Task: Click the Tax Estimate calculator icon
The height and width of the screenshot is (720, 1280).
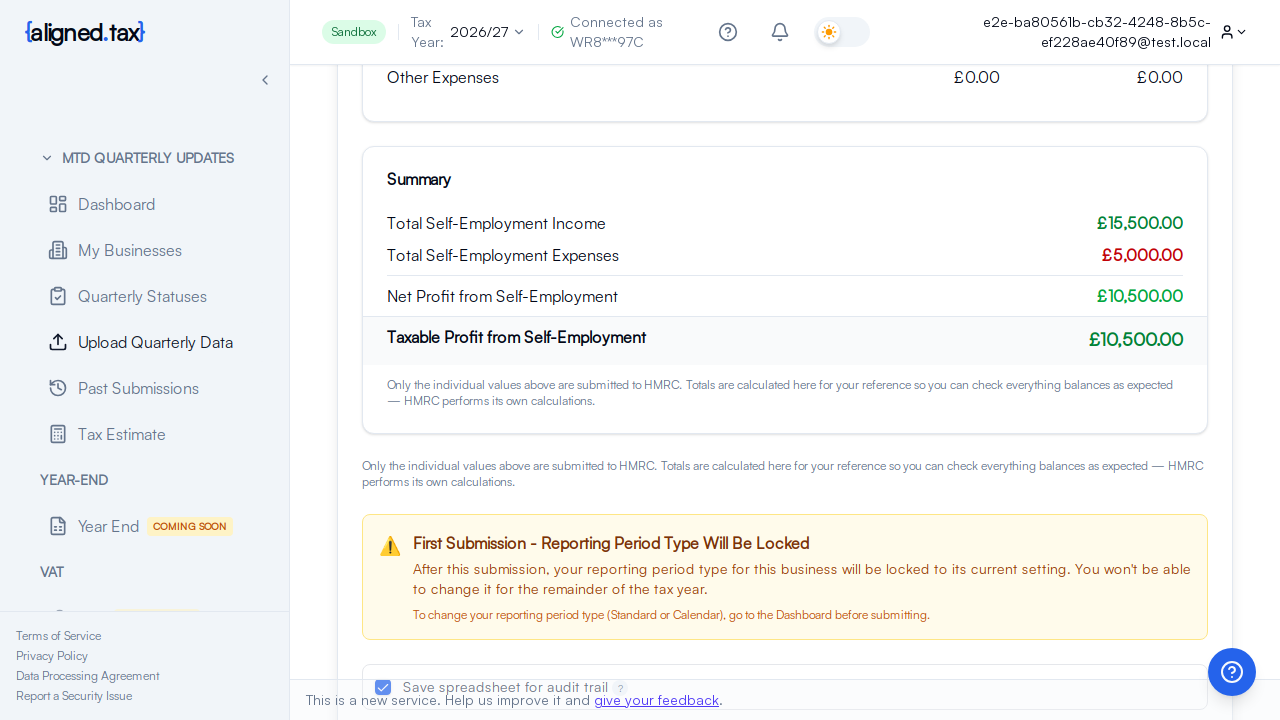Action: [x=58, y=434]
